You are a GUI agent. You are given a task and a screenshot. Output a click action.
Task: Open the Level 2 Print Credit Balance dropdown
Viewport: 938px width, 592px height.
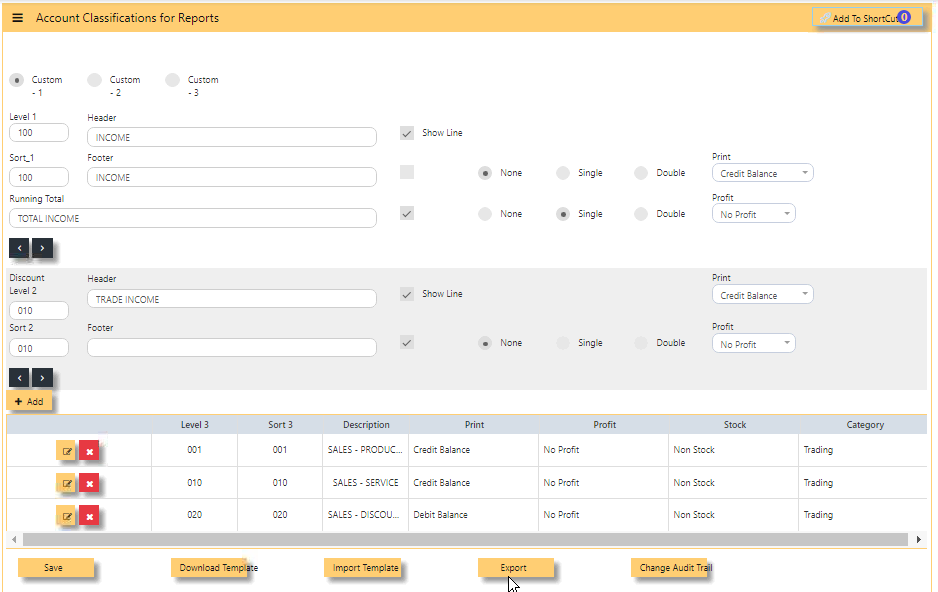762,294
